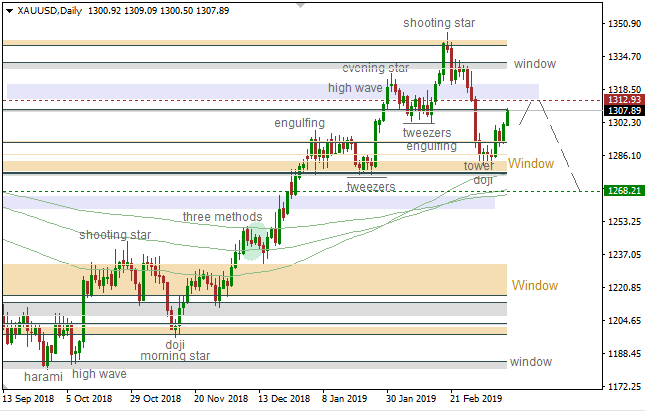Click the "three methods" pattern annotation
645x411 pixels.
point(222,217)
